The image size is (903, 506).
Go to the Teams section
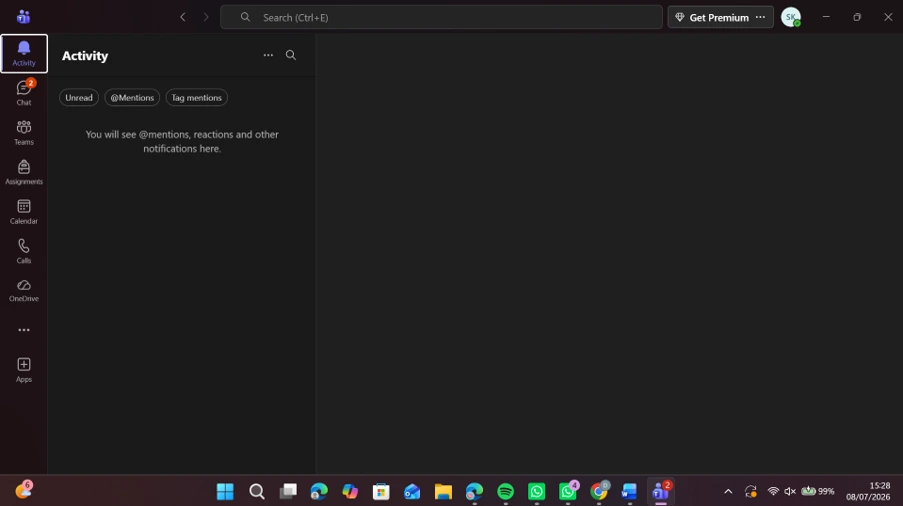coord(24,132)
